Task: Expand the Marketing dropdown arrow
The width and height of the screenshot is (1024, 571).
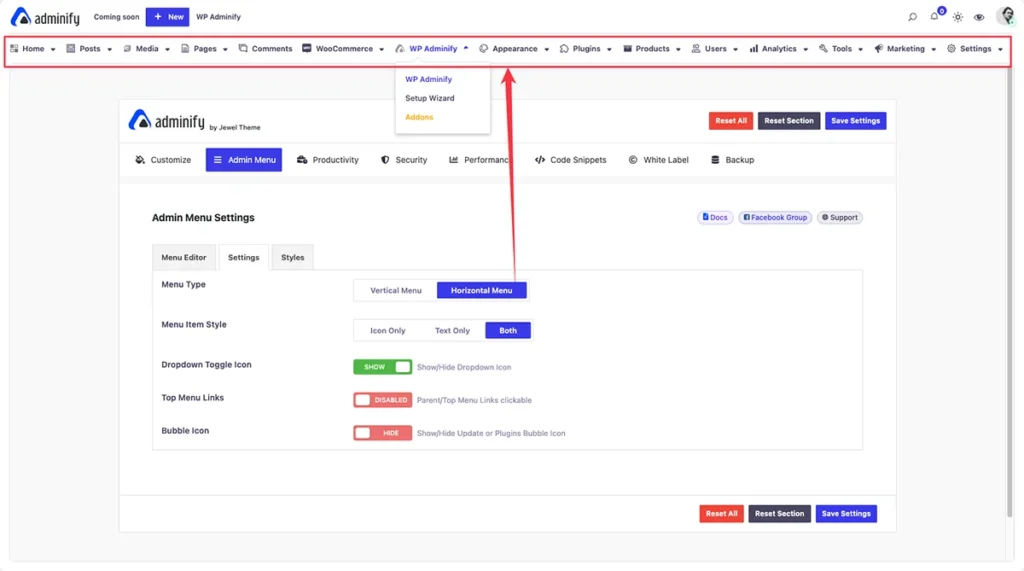Action: (934, 49)
